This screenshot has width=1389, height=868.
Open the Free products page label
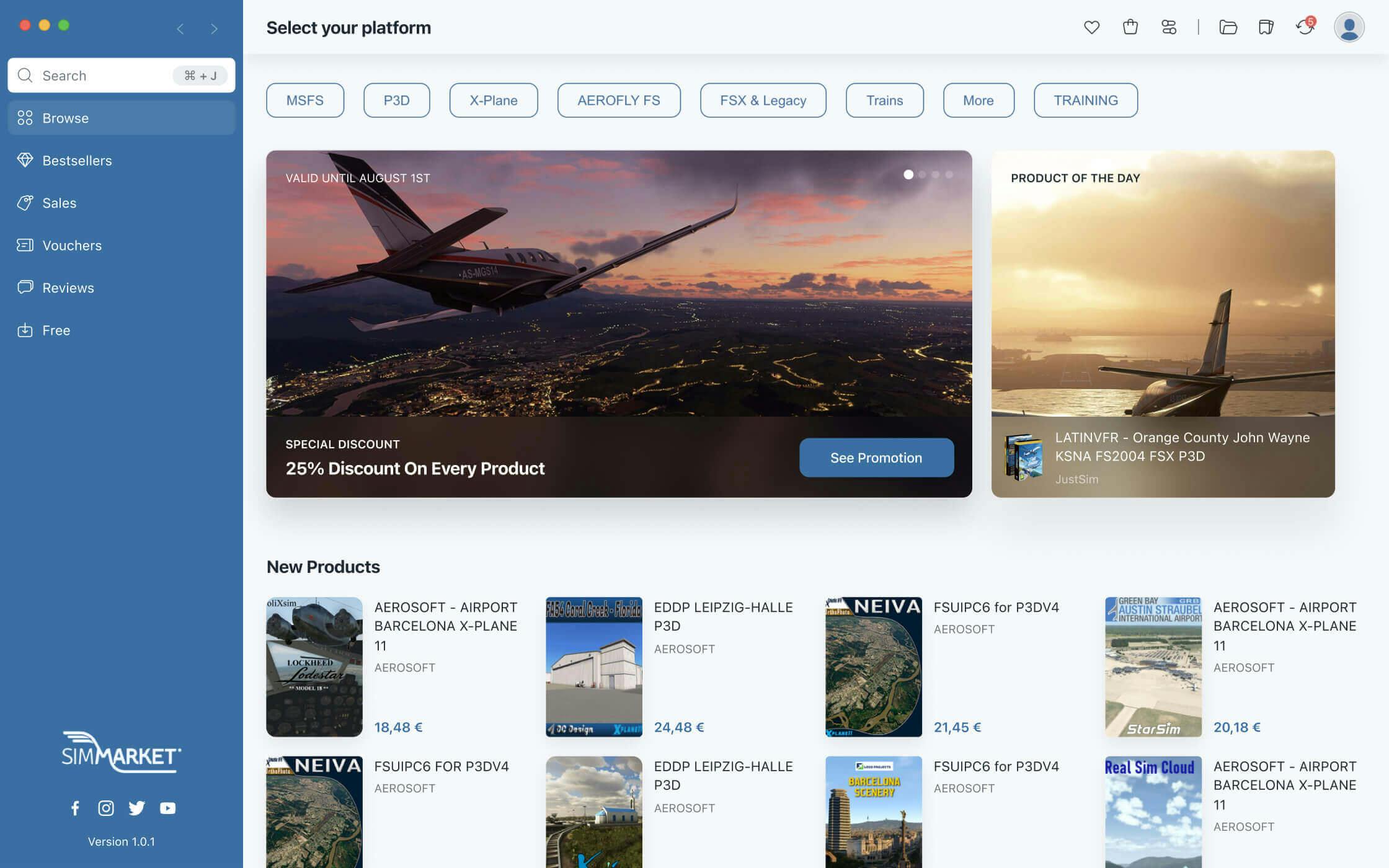tap(56, 330)
